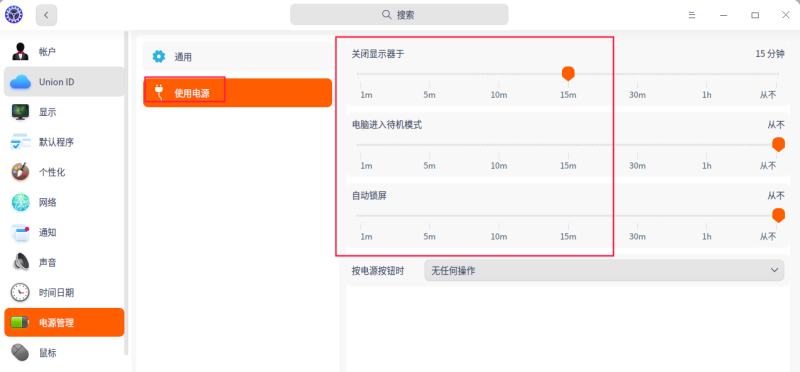Screen dimensions: 800x372
Task: Click the 鼠标 mouse icon
Action: tap(20, 353)
